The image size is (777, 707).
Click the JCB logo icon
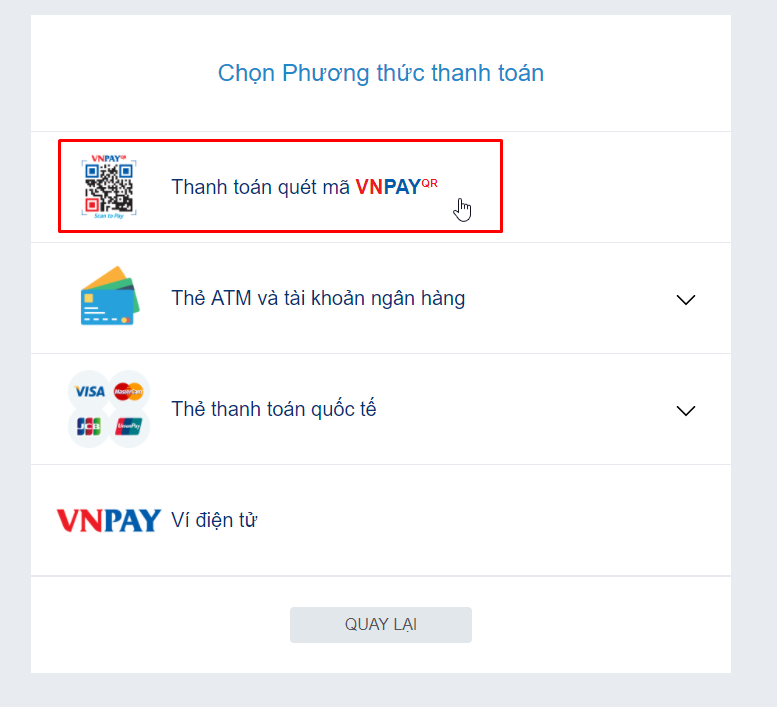click(x=89, y=426)
